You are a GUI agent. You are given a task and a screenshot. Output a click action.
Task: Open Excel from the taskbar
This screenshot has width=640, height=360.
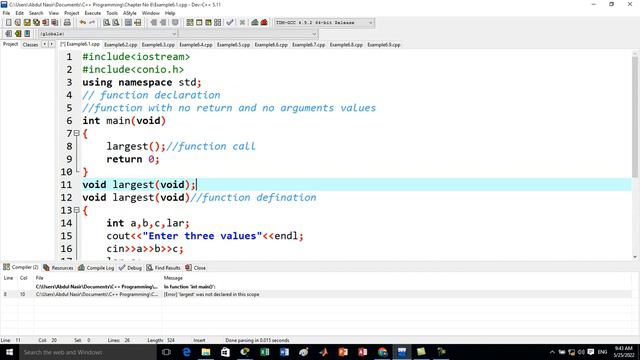tap(264, 352)
